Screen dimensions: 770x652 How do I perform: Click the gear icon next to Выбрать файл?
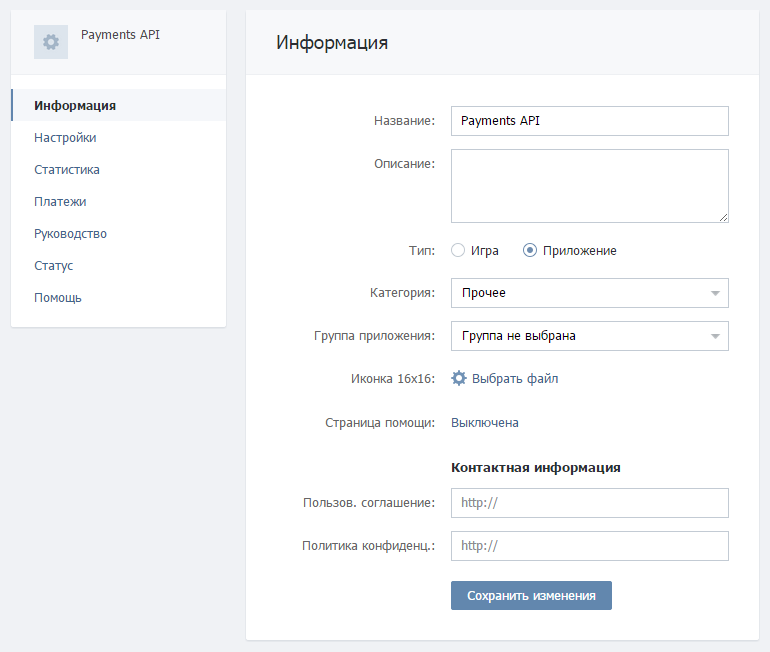click(459, 378)
